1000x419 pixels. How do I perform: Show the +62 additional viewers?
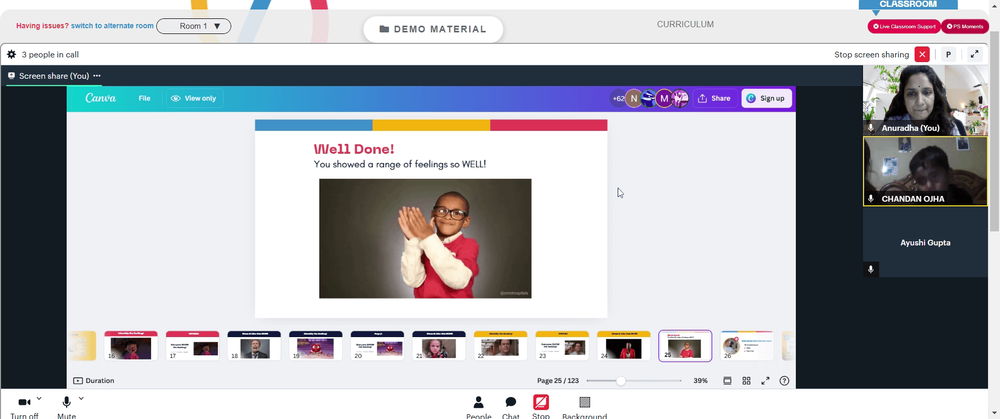pyautogui.click(x=617, y=98)
